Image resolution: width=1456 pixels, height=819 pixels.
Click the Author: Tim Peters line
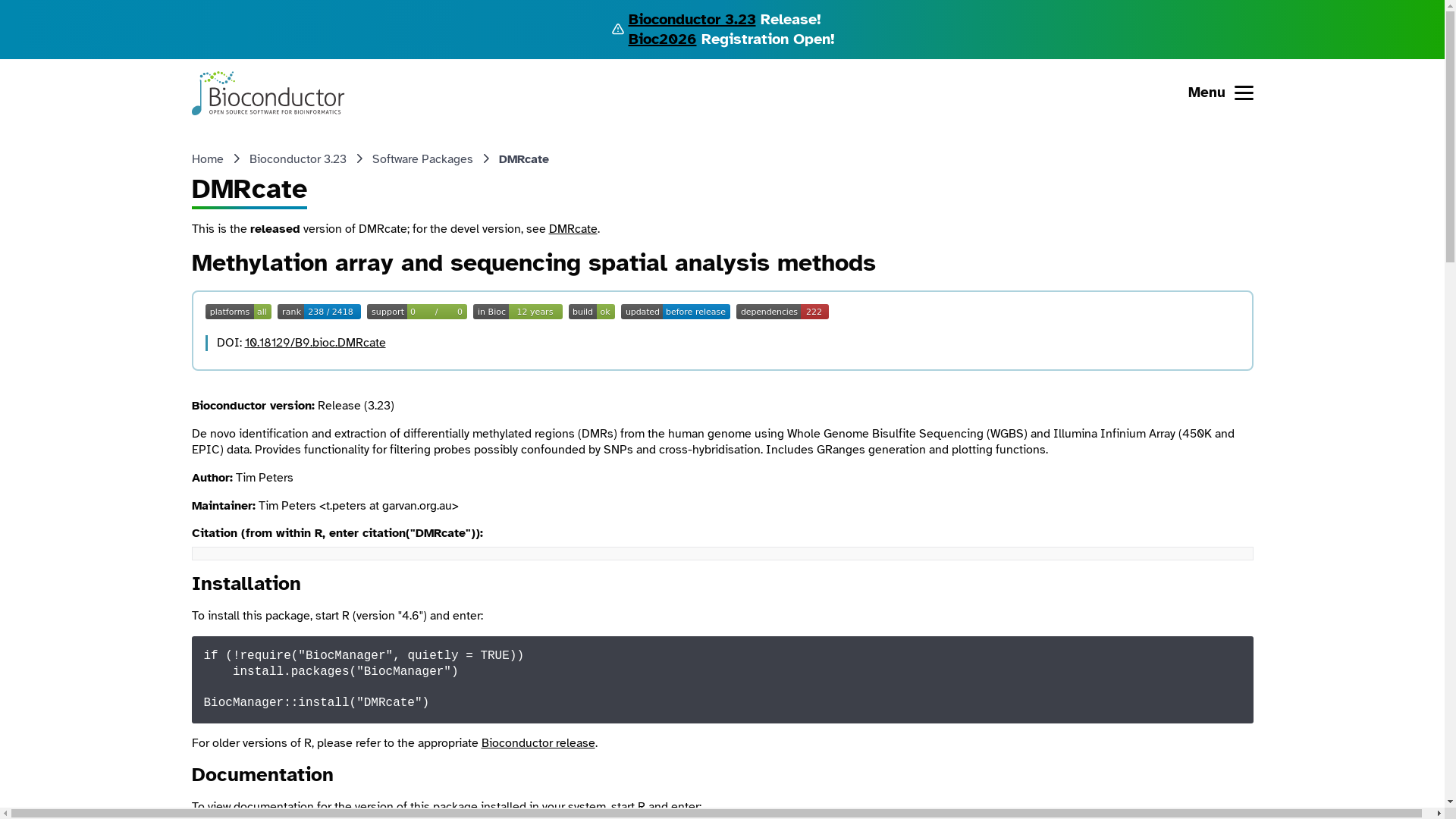coord(243,478)
